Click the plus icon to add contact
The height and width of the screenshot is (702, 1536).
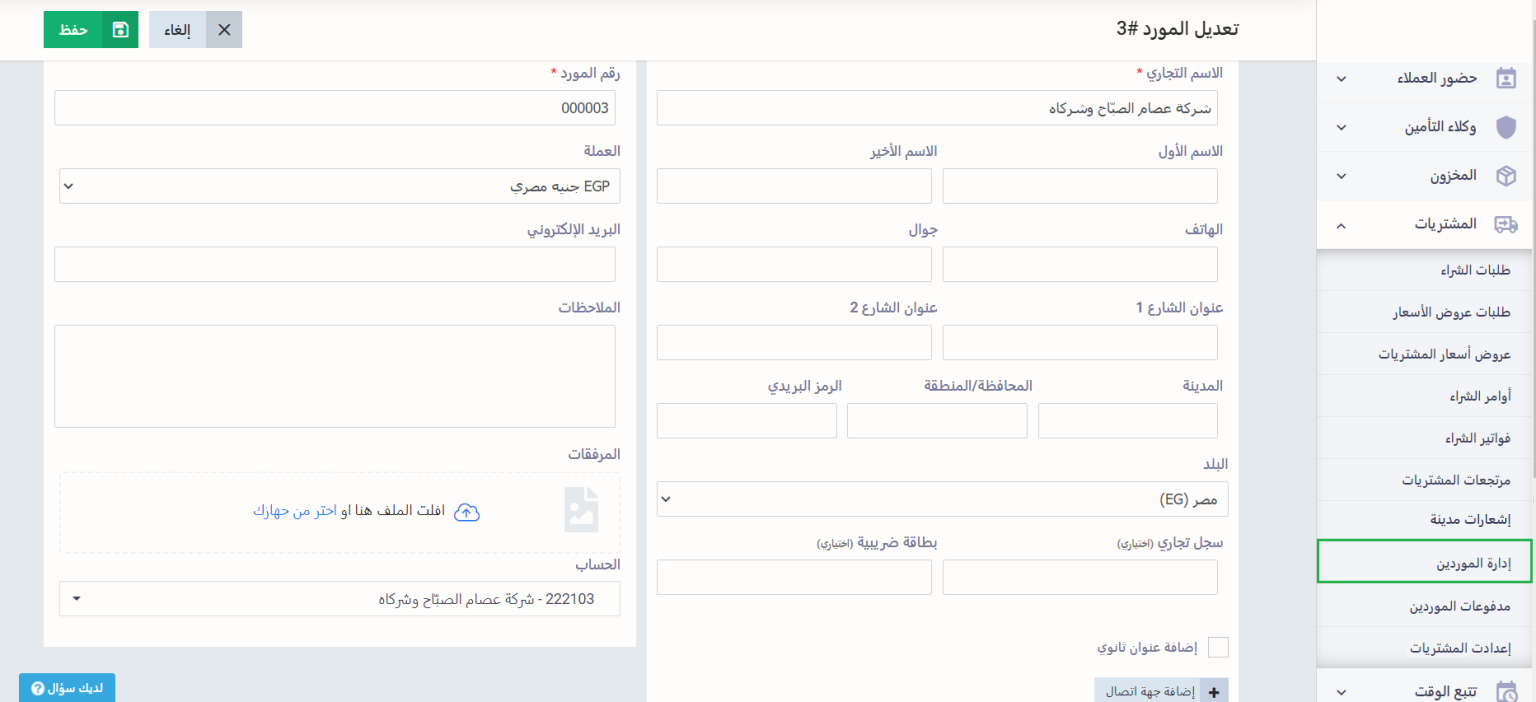click(1215, 691)
